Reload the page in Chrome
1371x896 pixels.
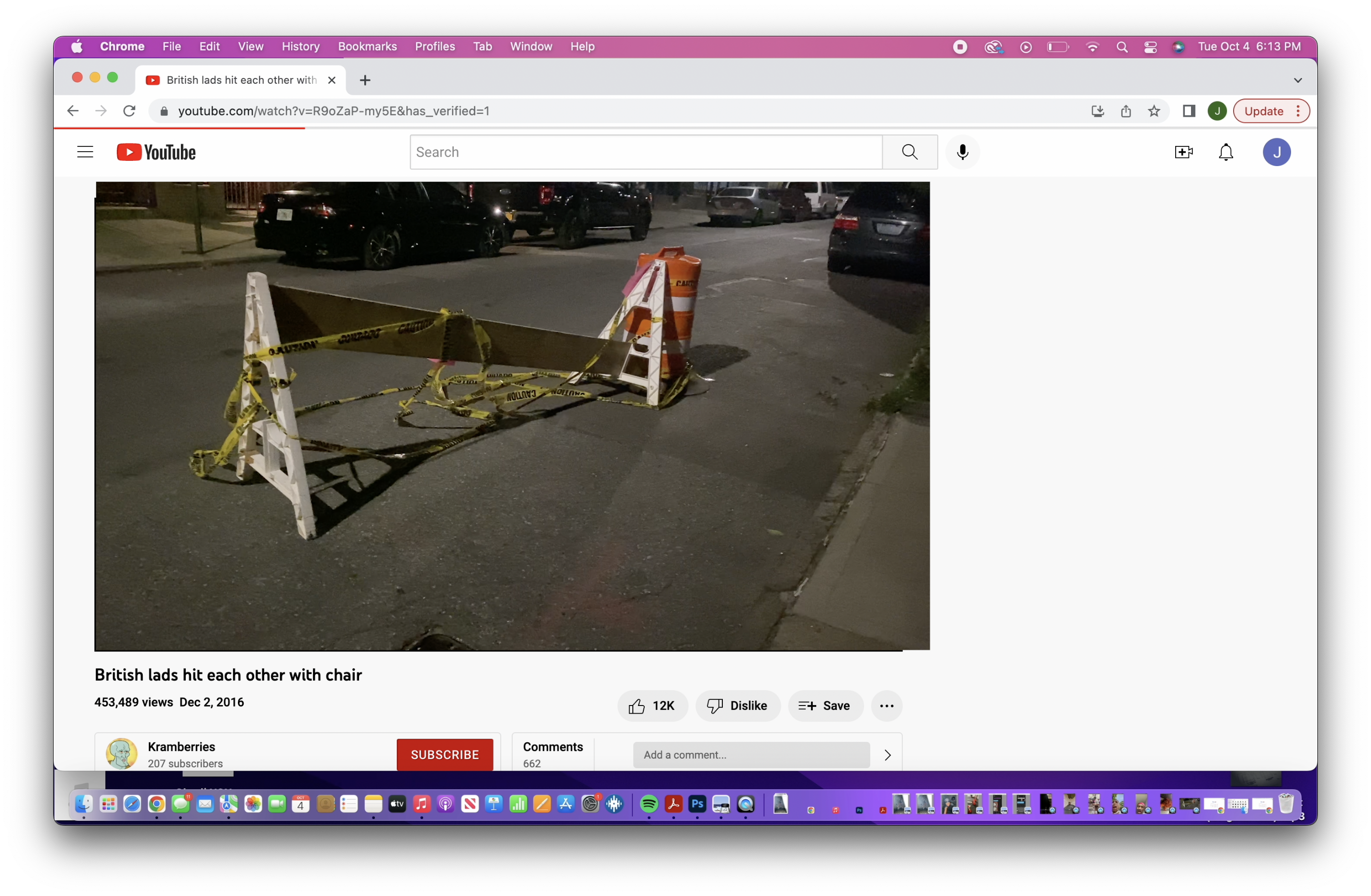click(x=130, y=111)
